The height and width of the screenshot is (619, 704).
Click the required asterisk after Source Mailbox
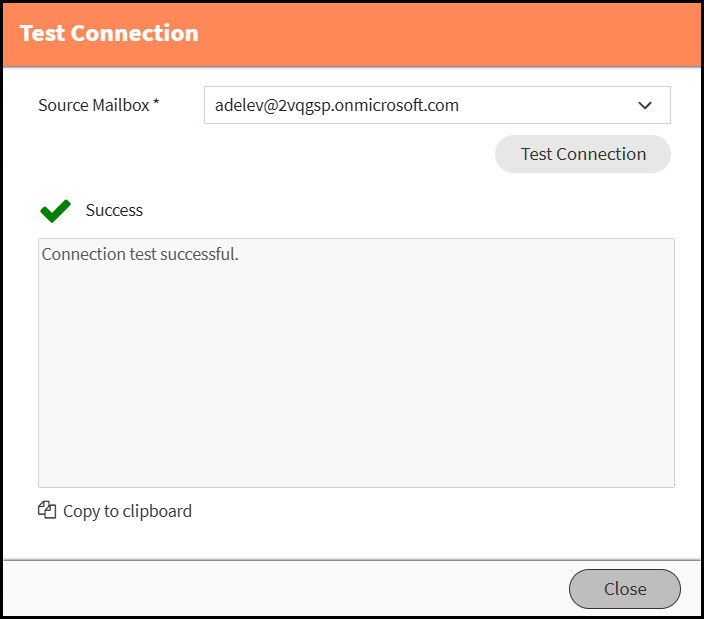[x=157, y=104]
